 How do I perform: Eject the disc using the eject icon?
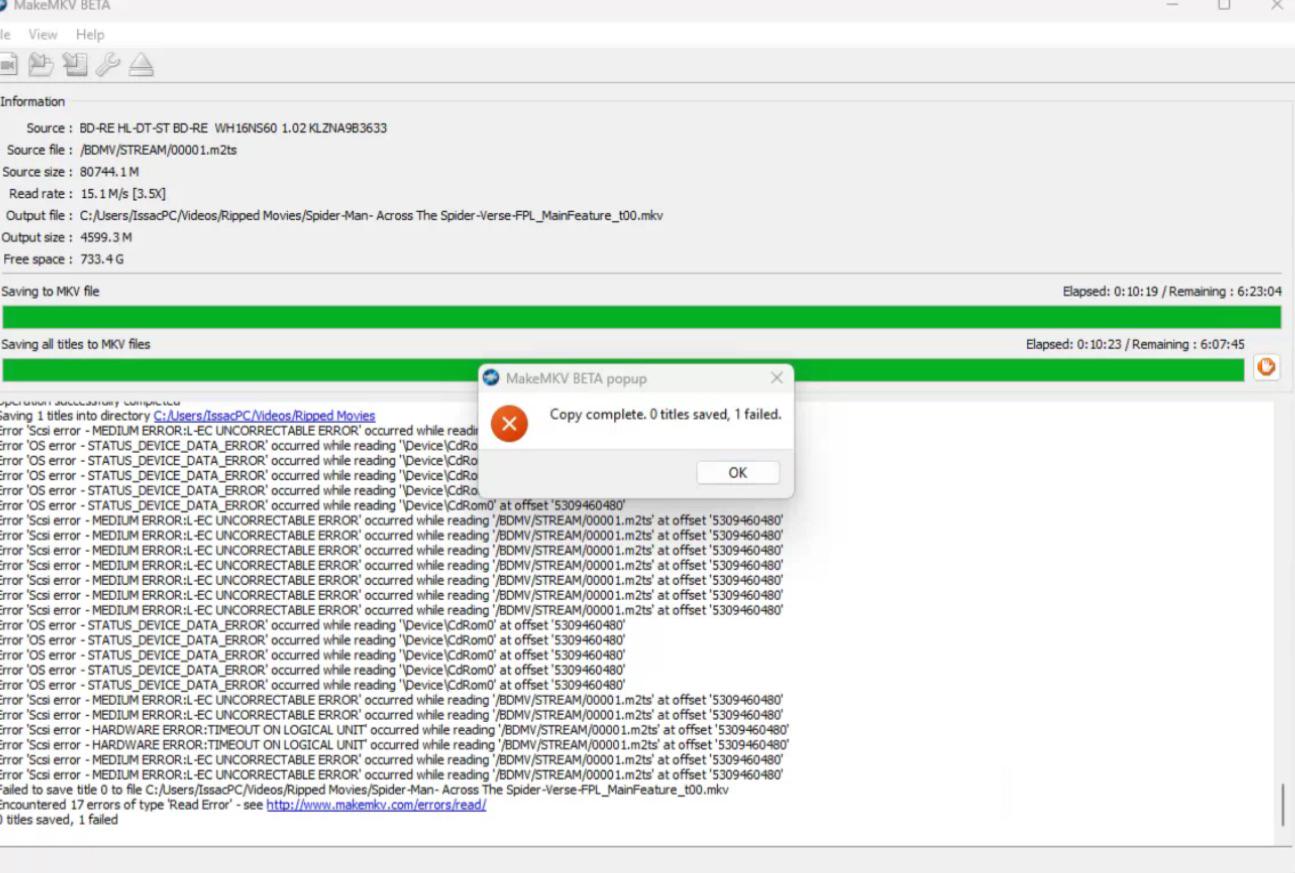(x=141, y=65)
